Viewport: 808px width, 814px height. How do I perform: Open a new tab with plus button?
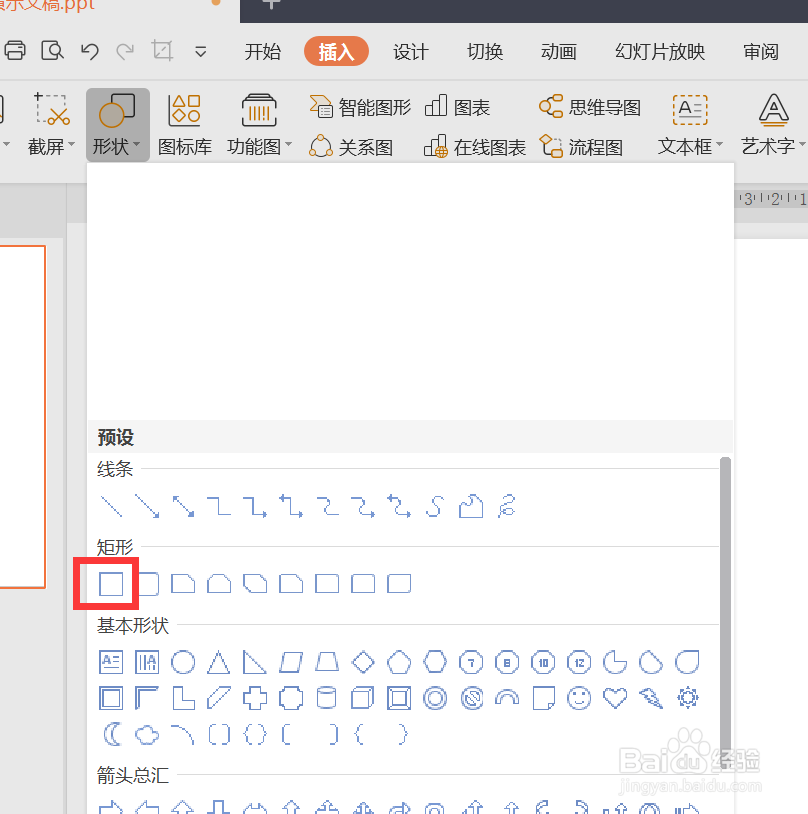coord(270,4)
